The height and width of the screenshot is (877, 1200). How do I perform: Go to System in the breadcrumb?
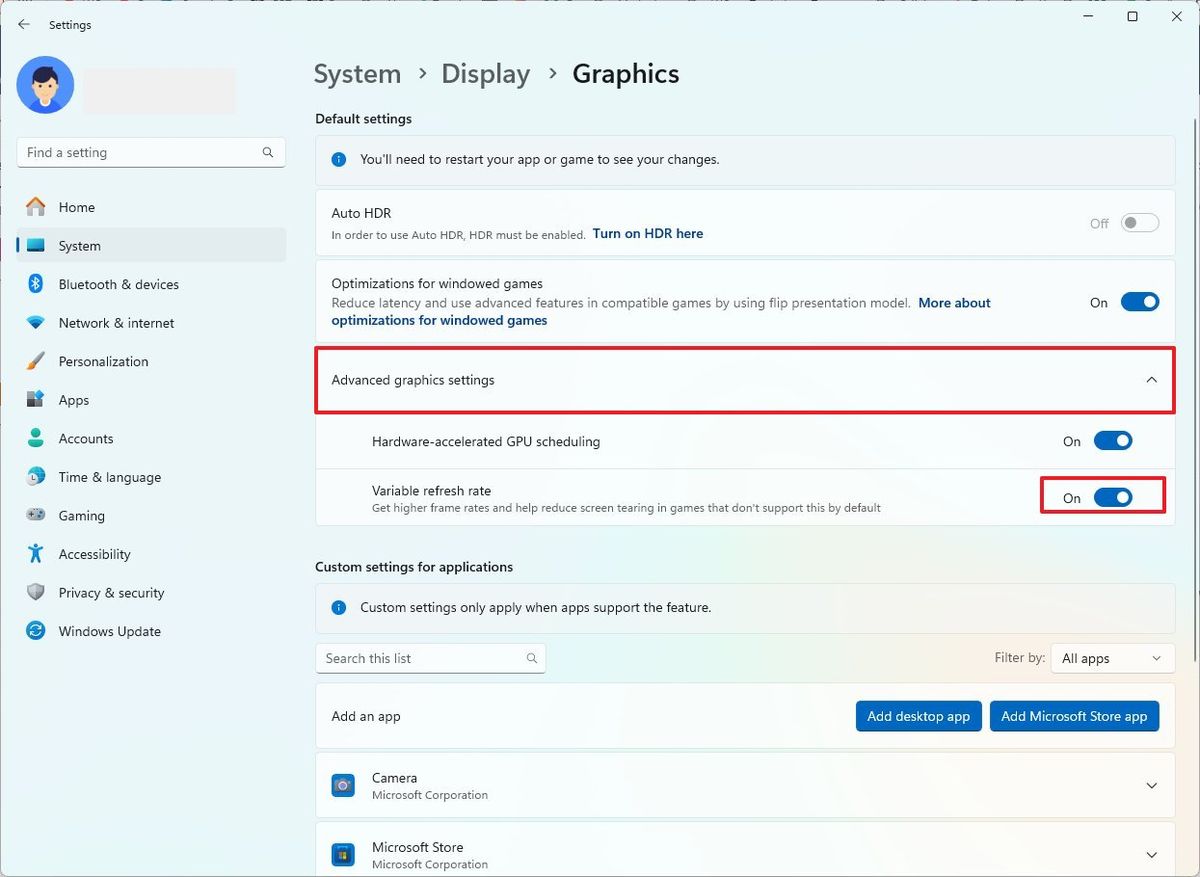[x=357, y=73]
